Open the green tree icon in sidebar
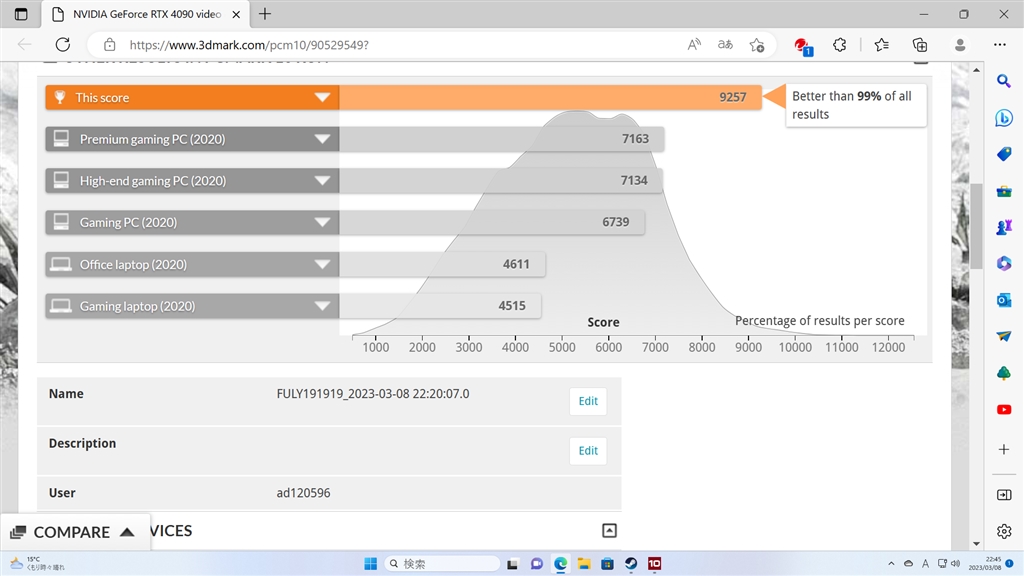1024x576 pixels. click(x=1004, y=373)
